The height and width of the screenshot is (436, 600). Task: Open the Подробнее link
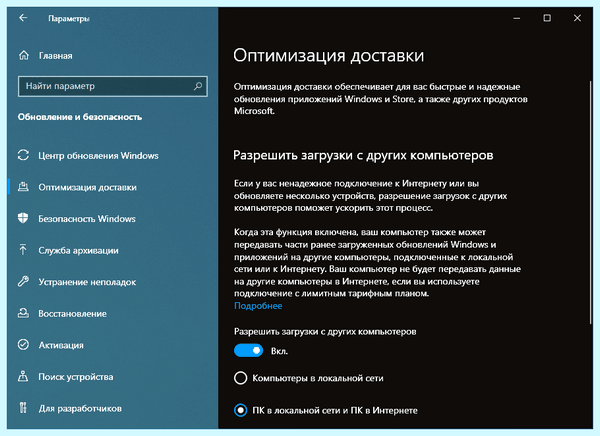click(x=258, y=306)
